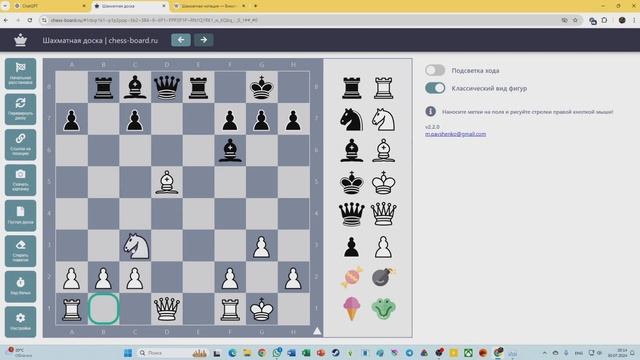
Task: Open the gmail email link under version
Action: click(456, 134)
